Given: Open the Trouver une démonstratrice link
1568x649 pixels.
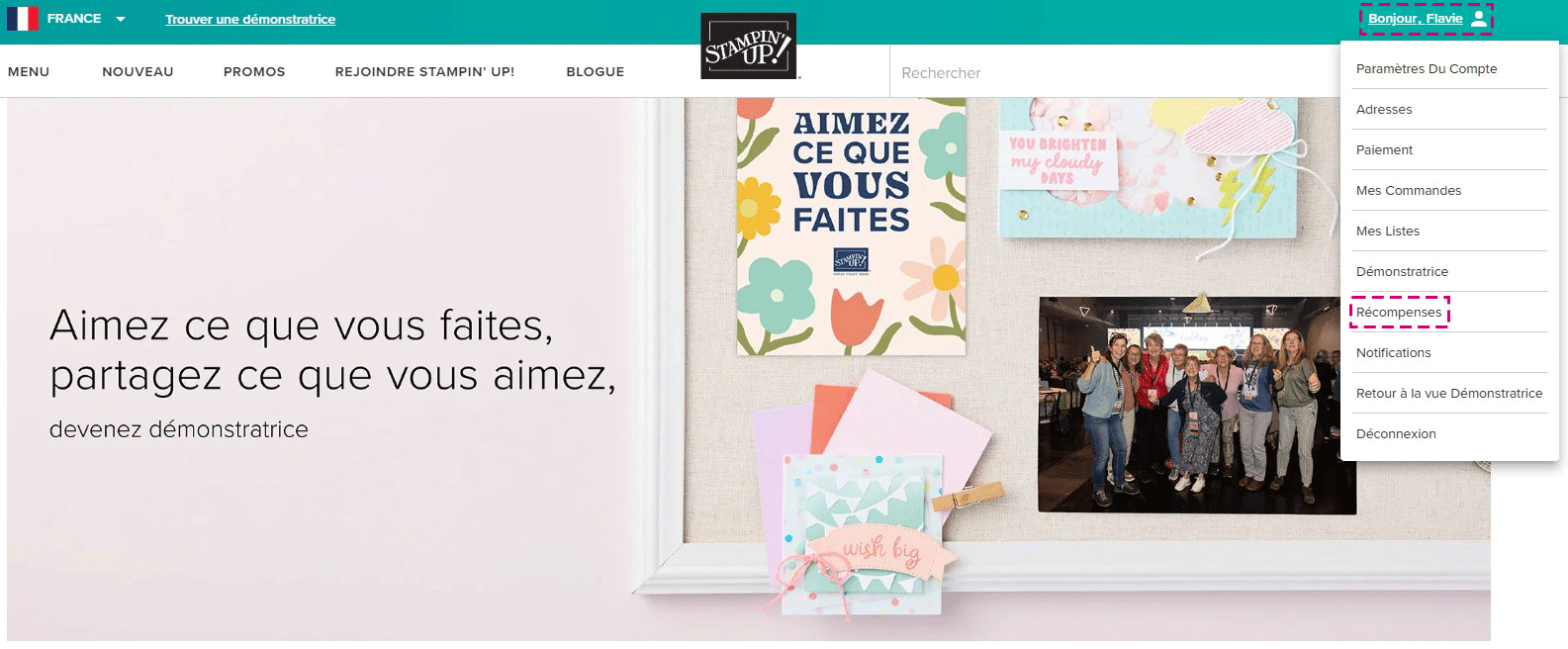Looking at the screenshot, I should (x=250, y=19).
